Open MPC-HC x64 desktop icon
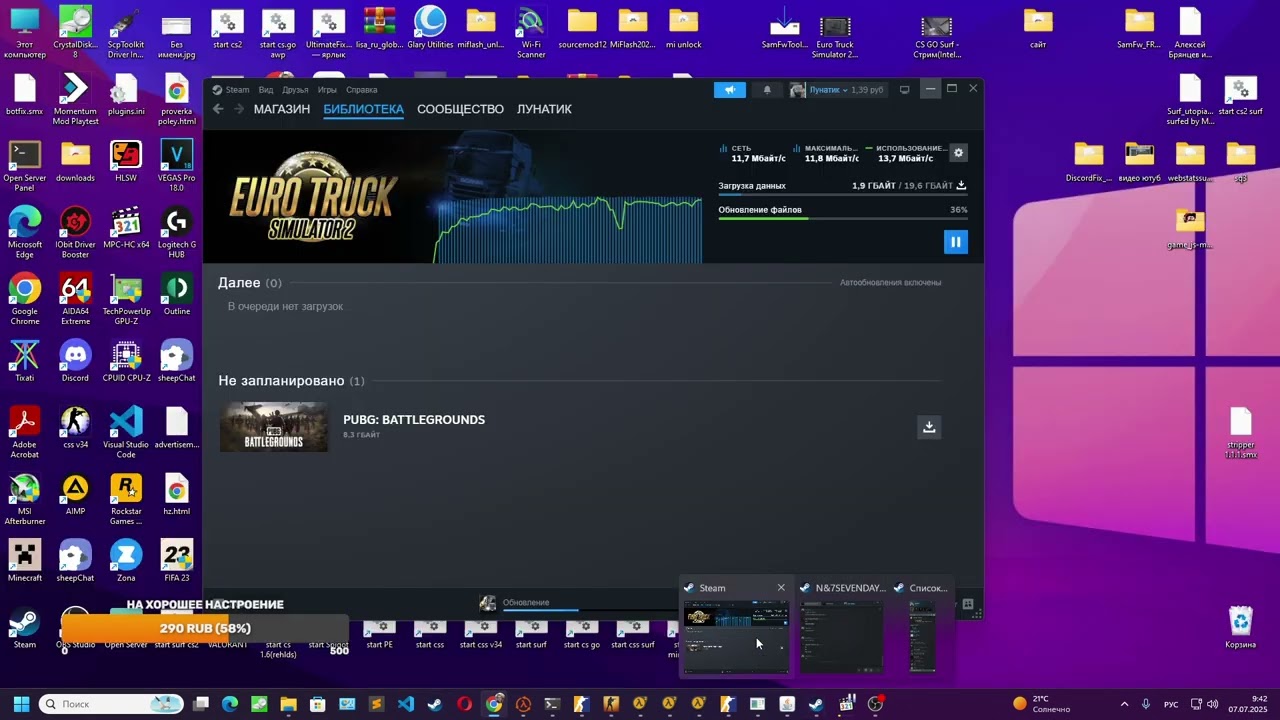The image size is (1280, 720). click(x=126, y=228)
